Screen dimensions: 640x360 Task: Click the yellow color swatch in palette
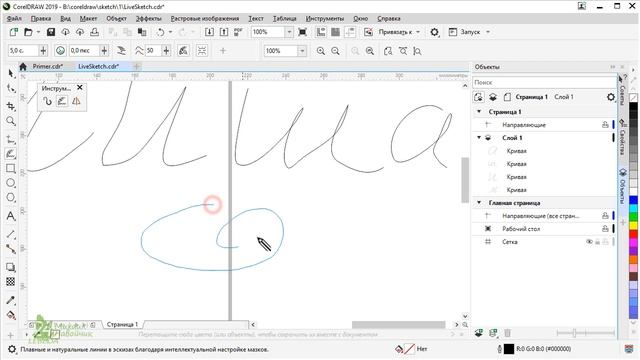[x=633, y=225]
